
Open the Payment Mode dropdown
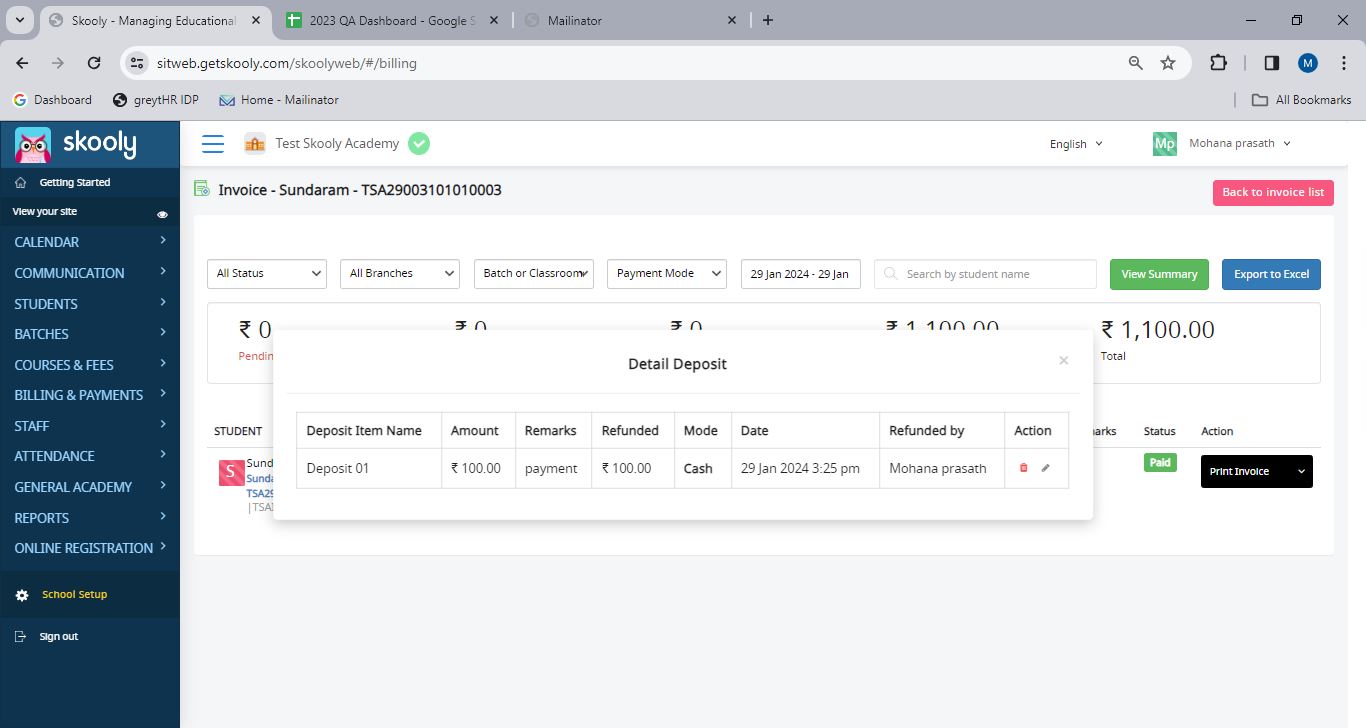[x=667, y=274]
